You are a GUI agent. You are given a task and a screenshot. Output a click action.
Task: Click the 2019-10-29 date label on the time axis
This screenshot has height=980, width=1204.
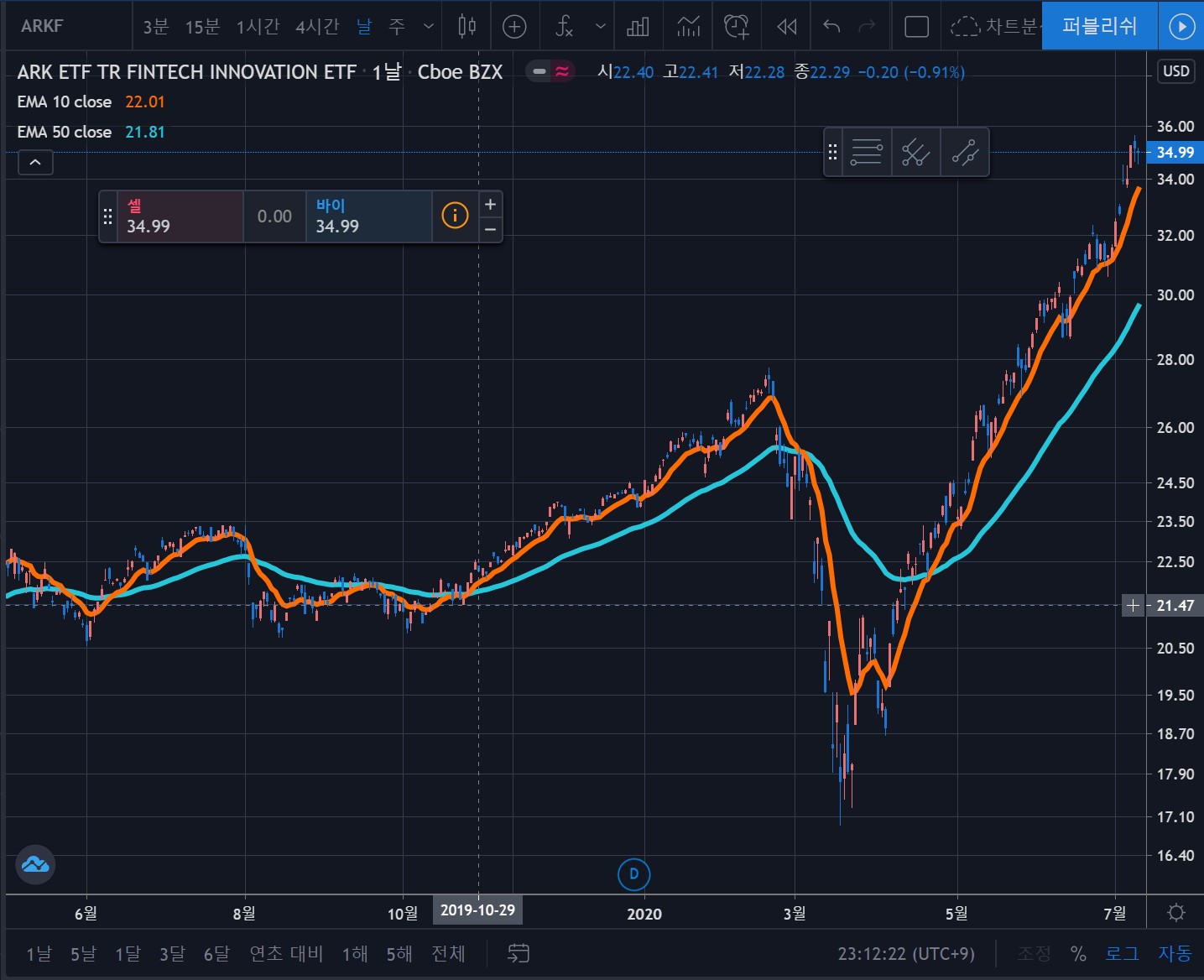pos(477,910)
